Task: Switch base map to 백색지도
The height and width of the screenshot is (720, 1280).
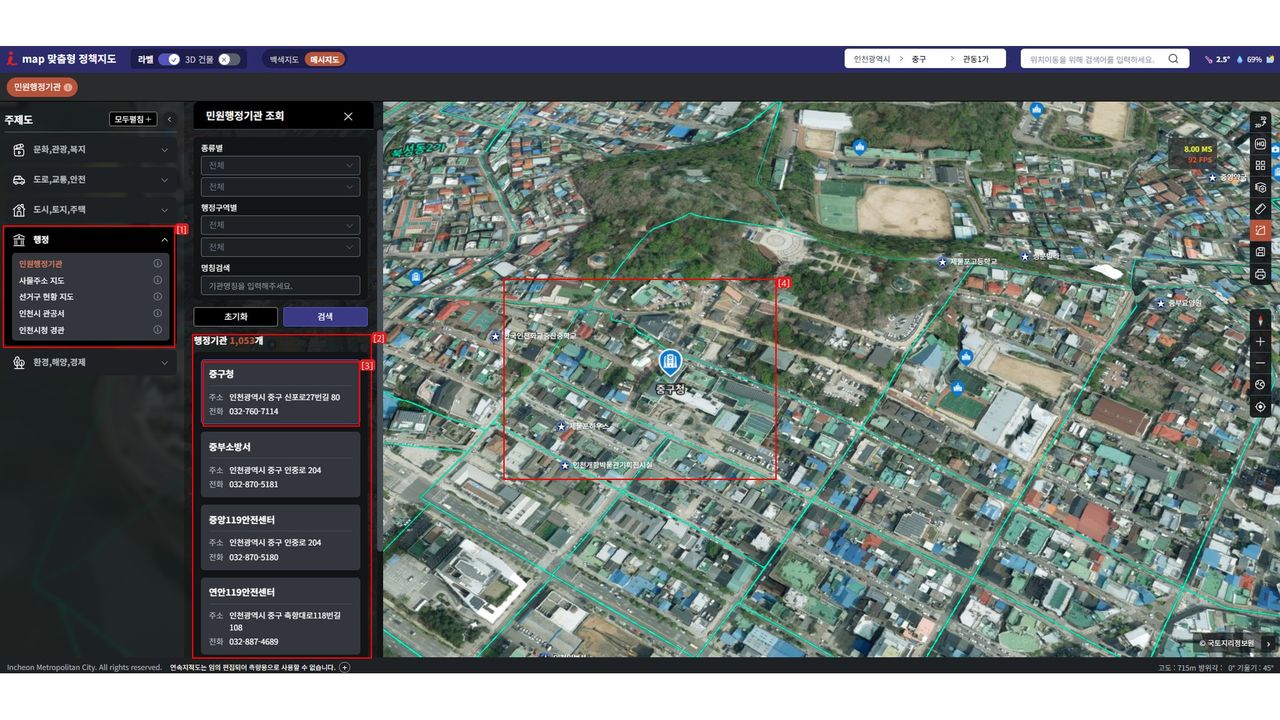Action: [284, 59]
